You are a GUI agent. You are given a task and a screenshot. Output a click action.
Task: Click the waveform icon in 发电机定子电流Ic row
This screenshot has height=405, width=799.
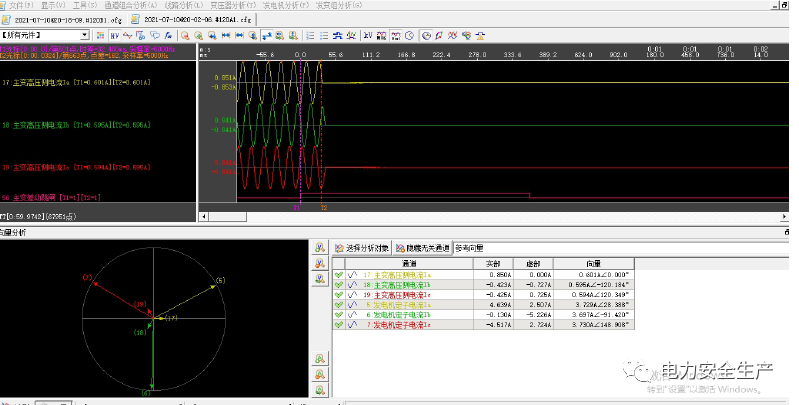coord(353,325)
